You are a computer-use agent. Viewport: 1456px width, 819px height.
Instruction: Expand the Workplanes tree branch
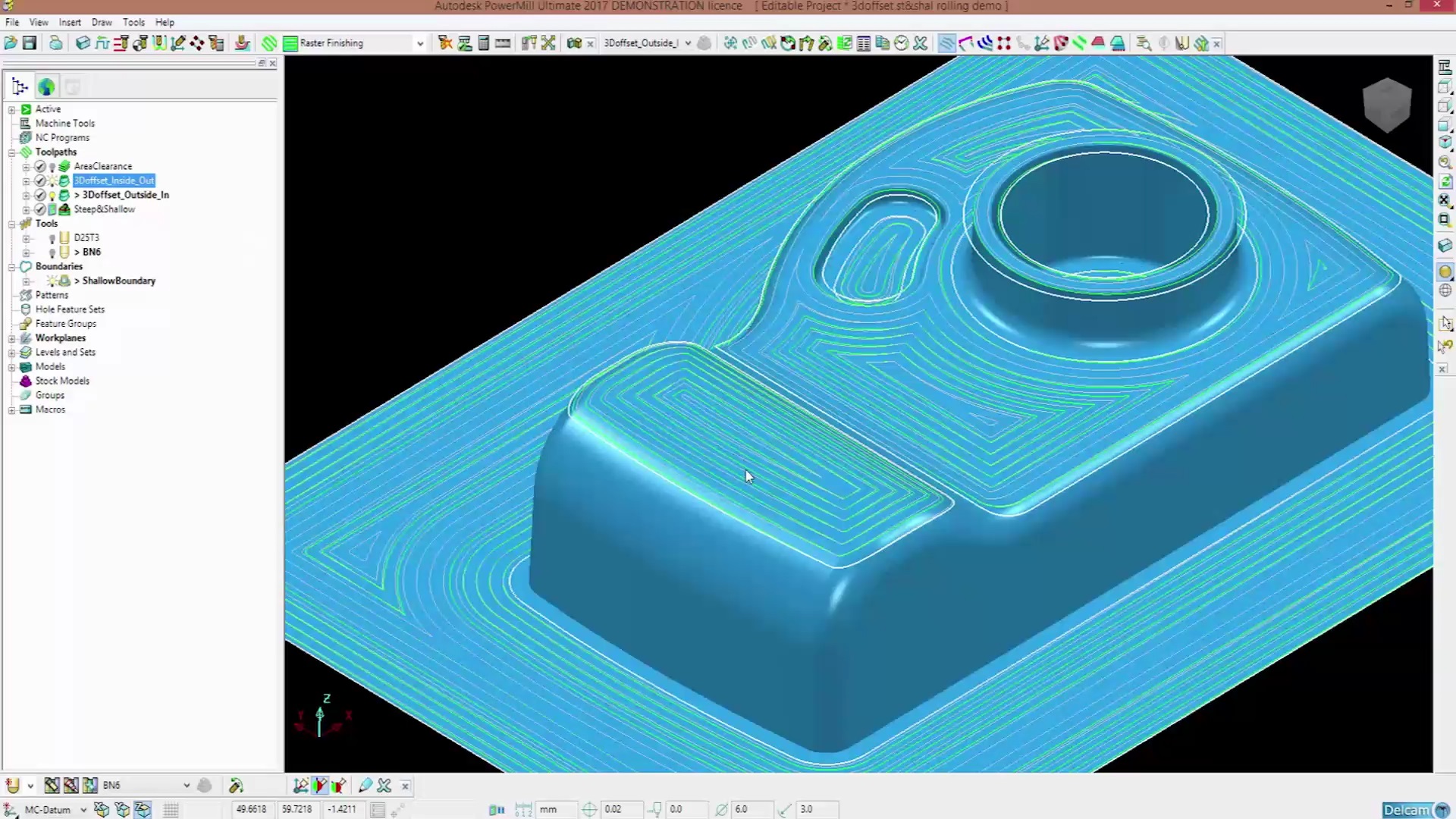coord(12,338)
